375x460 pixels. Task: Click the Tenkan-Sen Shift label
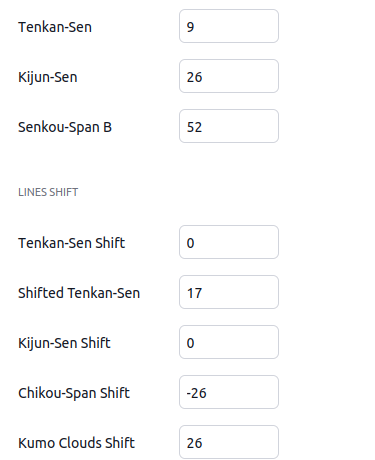point(72,243)
